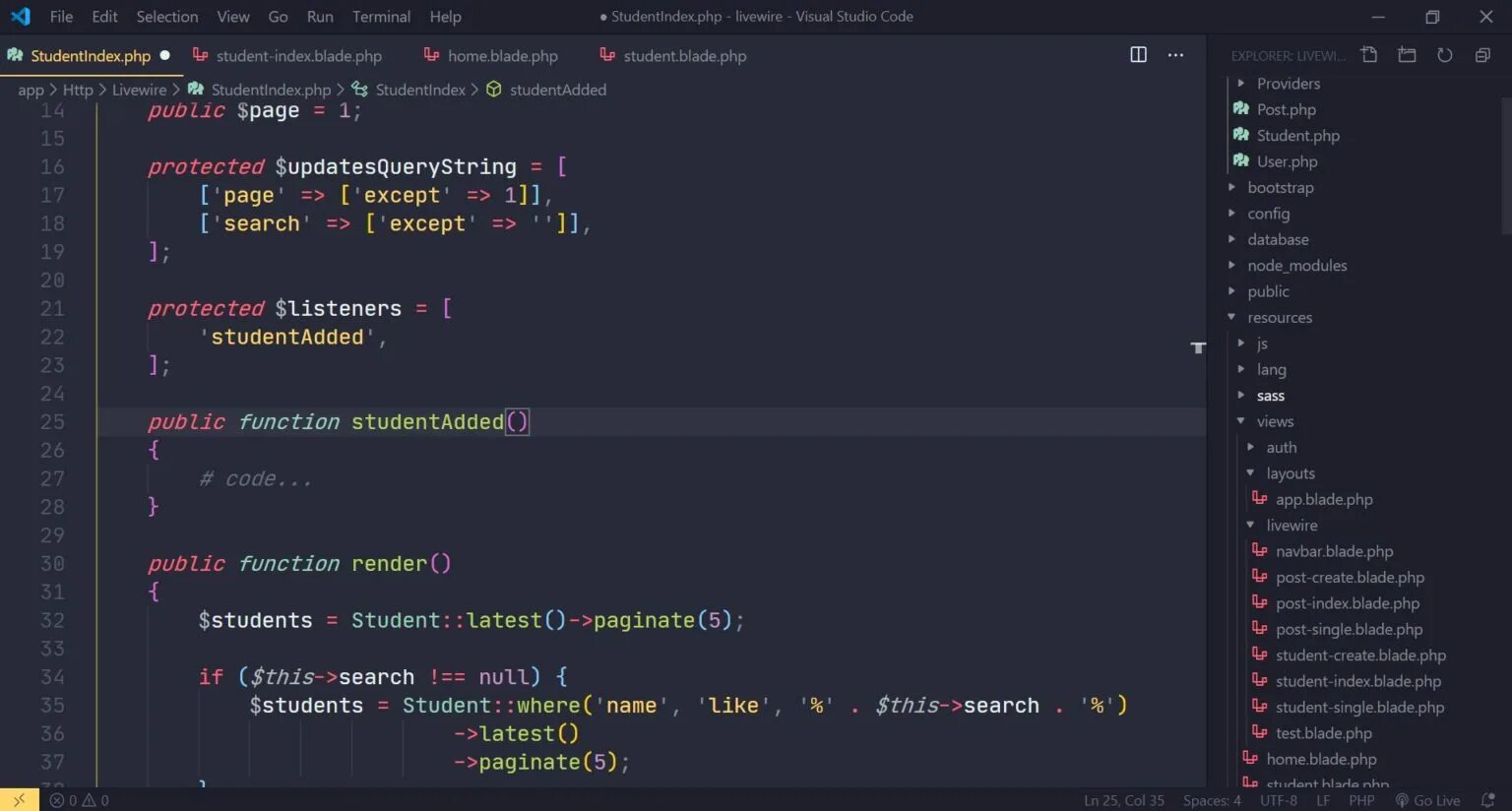Click Livewire breadcrumb folder
This screenshot has width=1512, height=811.
(x=139, y=90)
